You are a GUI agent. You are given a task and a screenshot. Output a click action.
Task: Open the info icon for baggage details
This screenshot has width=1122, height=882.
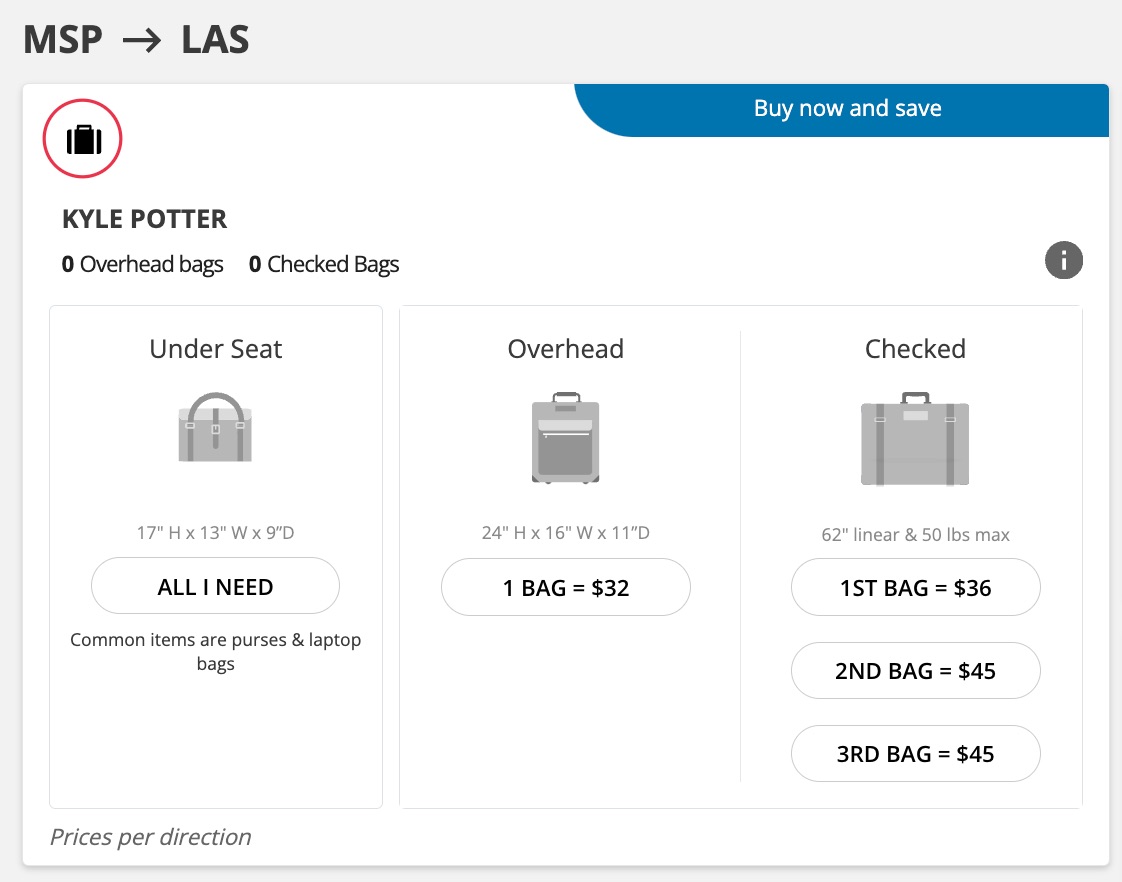point(1064,260)
